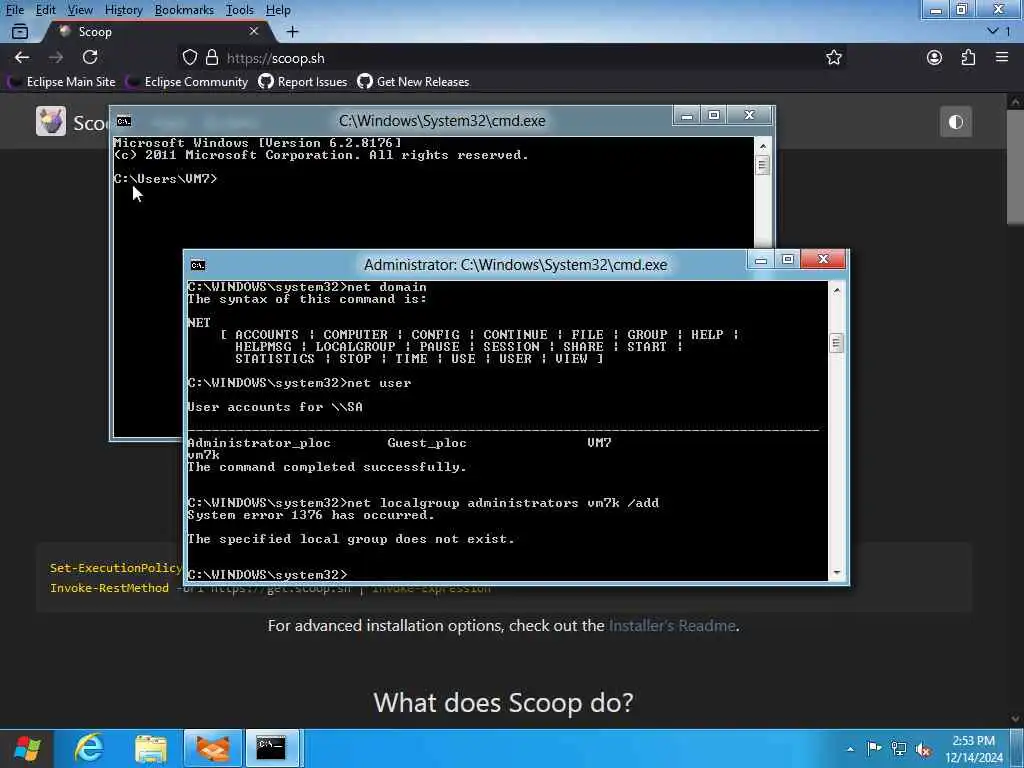The width and height of the screenshot is (1024, 768).
Task: Click the back cmd.exe window system icon
Action: [x=123, y=121]
